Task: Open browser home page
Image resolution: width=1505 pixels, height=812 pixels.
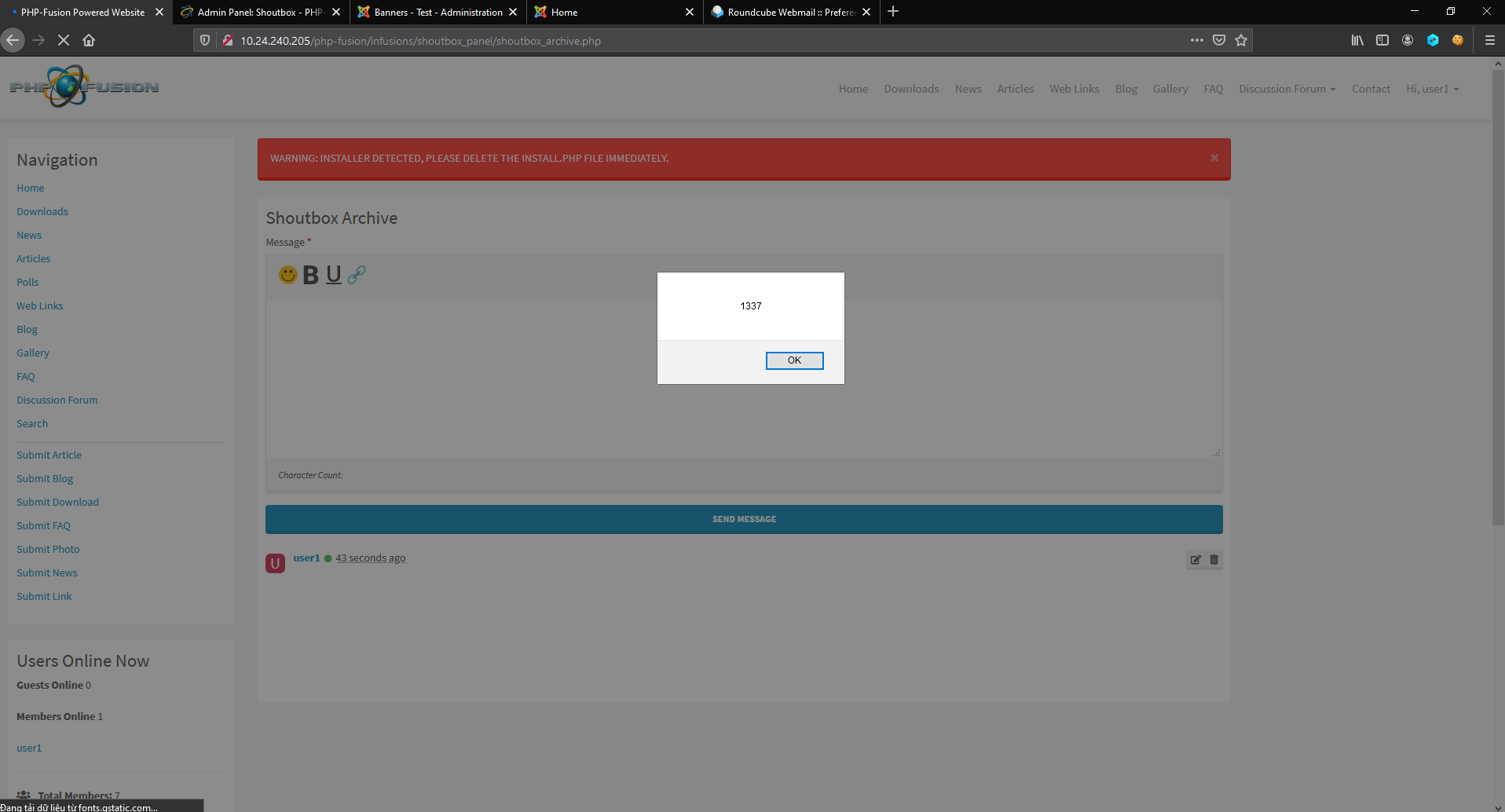Action: pyautogui.click(x=89, y=40)
